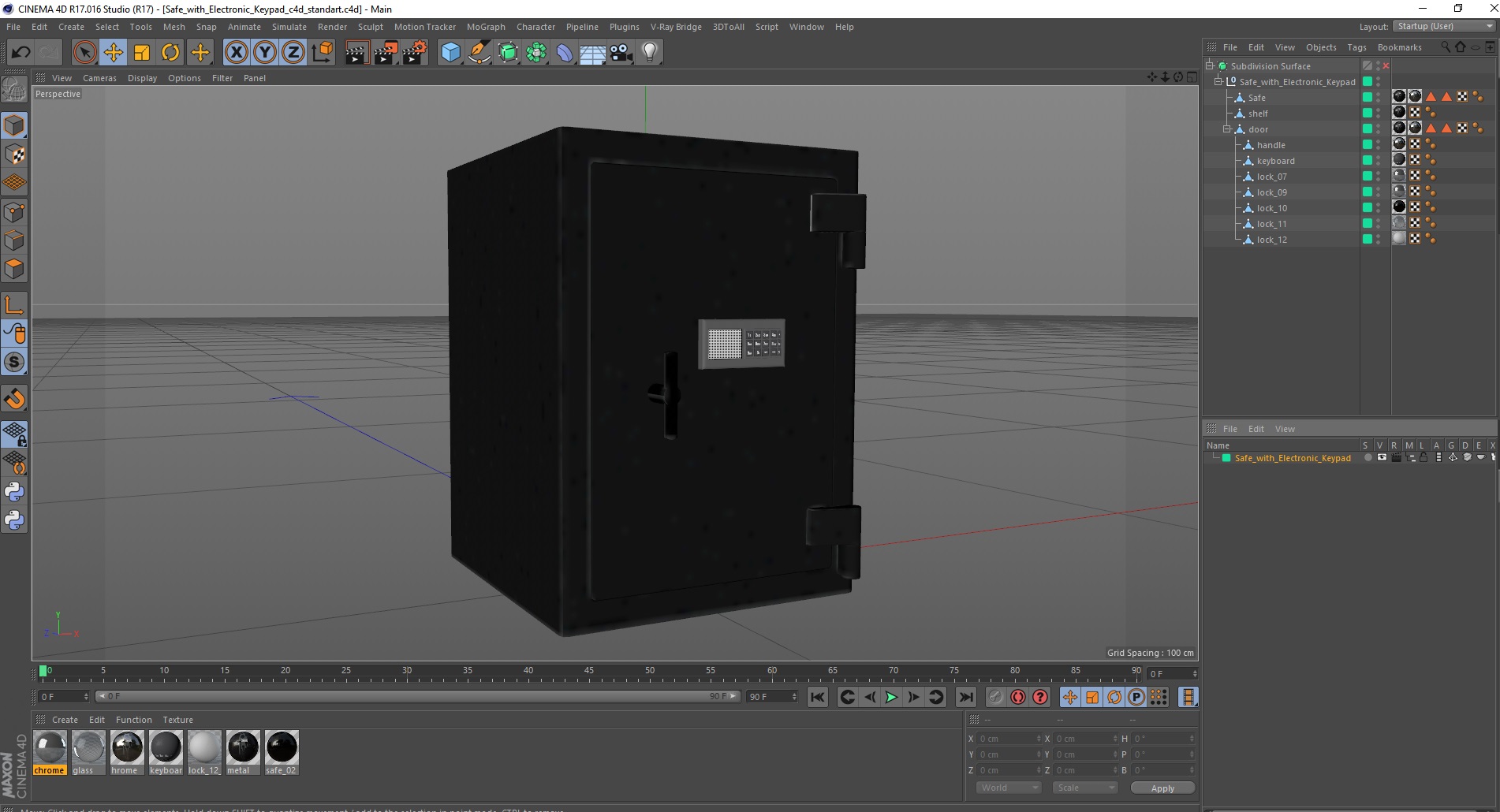This screenshot has width=1500, height=812.
Task: Toggle Z axis lock
Action: 293,53
